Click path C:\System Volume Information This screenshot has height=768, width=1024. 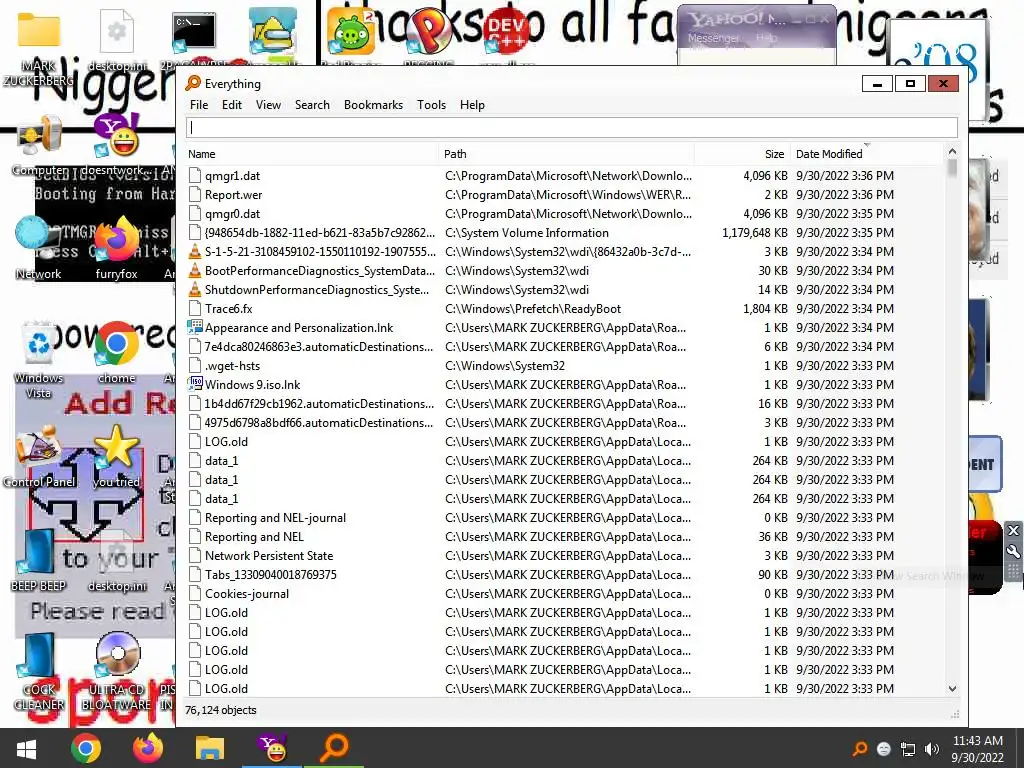click(x=527, y=232)
